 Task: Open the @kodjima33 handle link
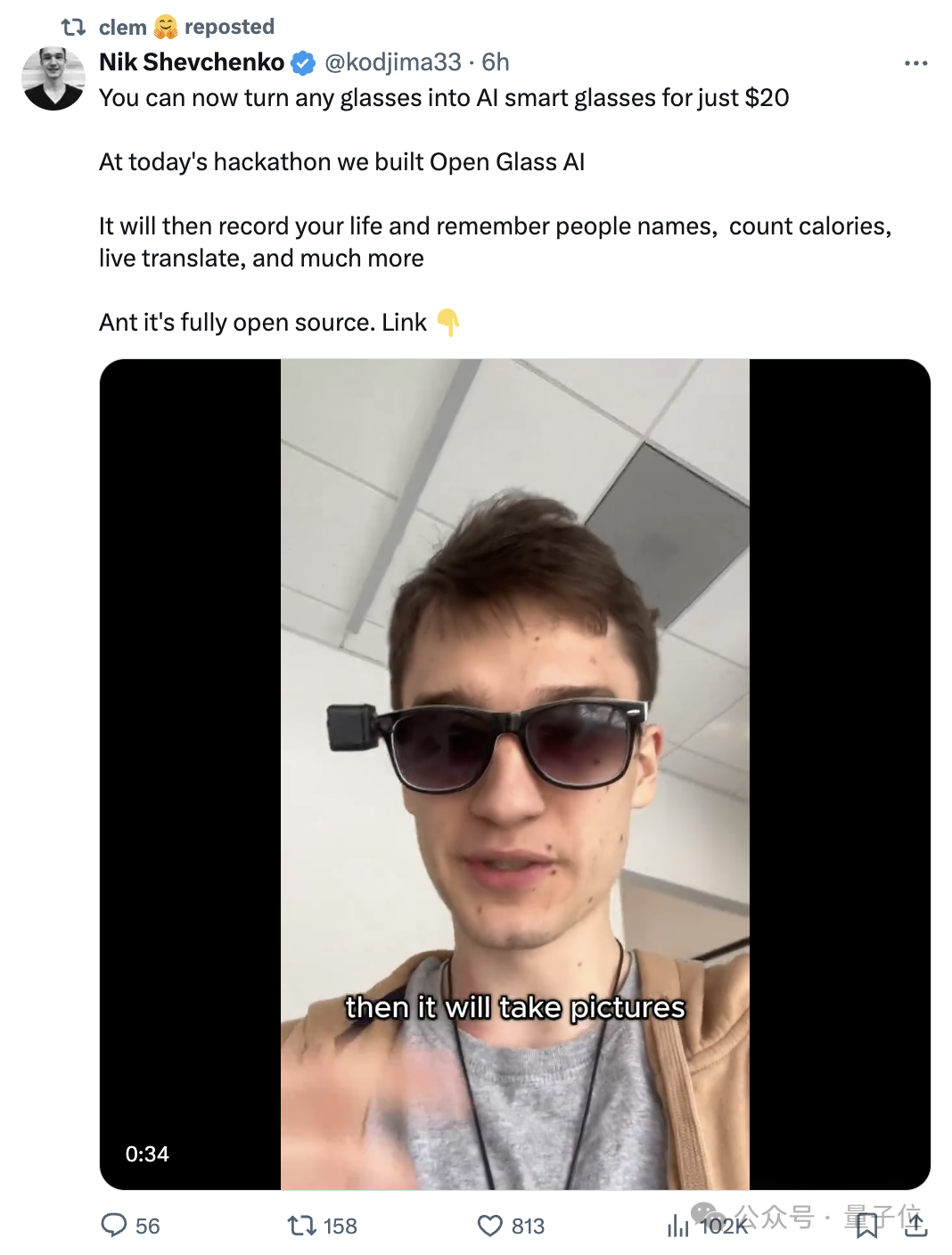point(393,62)
